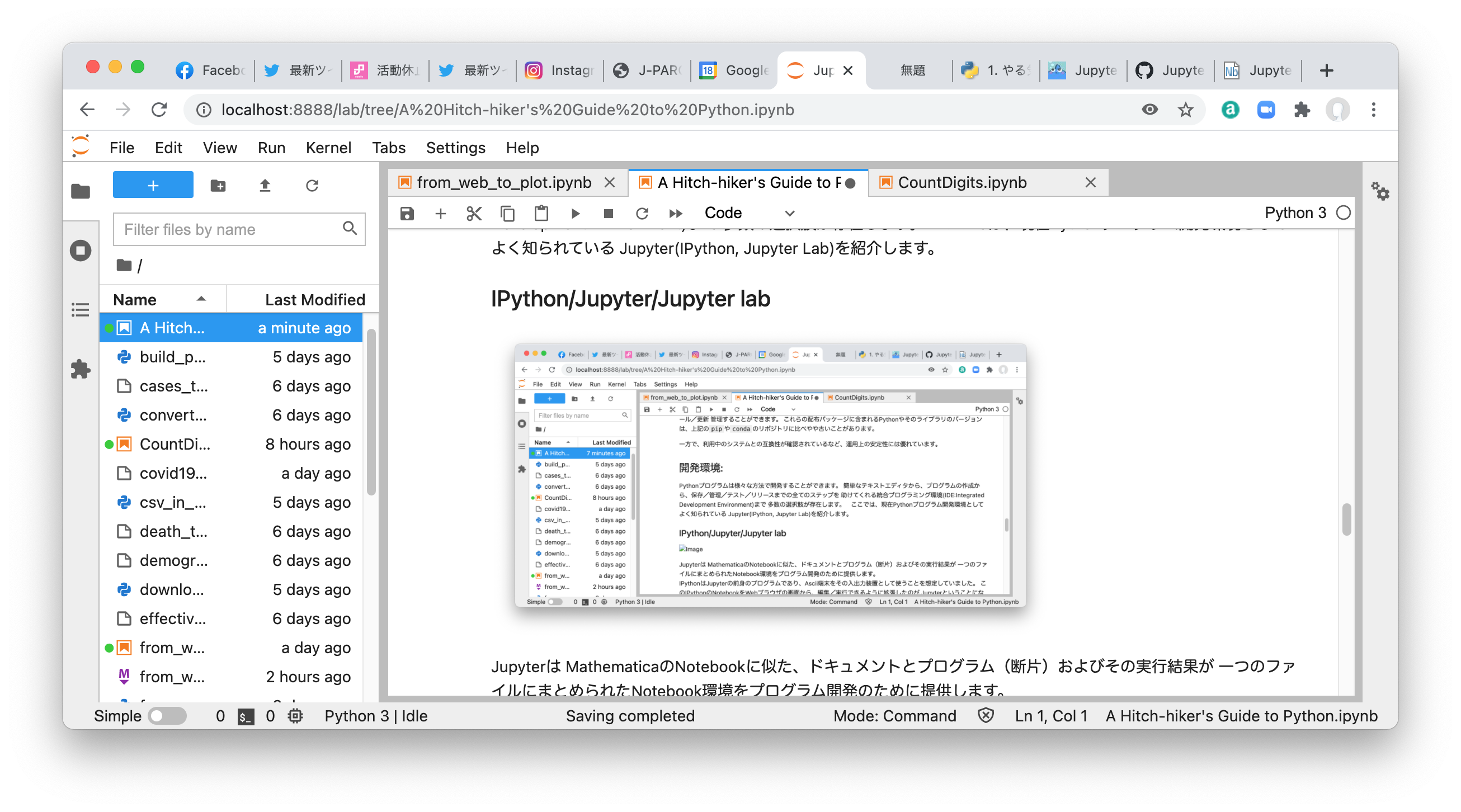Viewport: 1461px width, 812px height.
Task: Run the selected cell play icon
Action: point(575,213)
